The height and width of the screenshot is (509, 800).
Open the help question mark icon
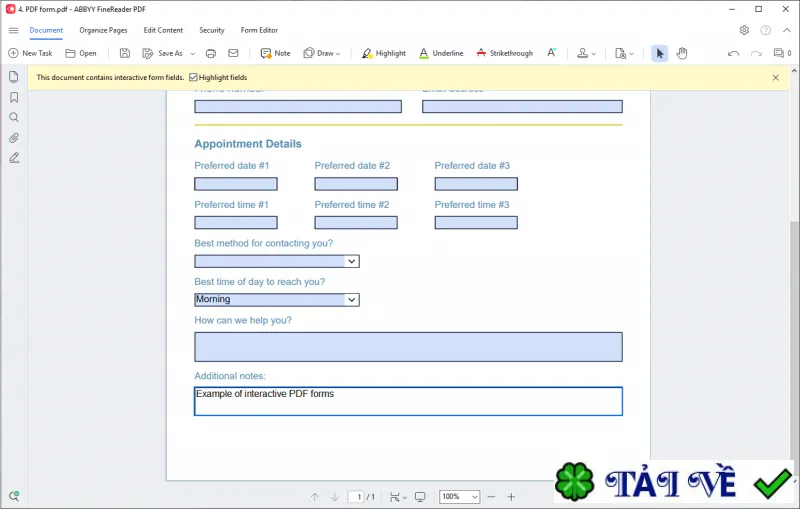point(765,30)
